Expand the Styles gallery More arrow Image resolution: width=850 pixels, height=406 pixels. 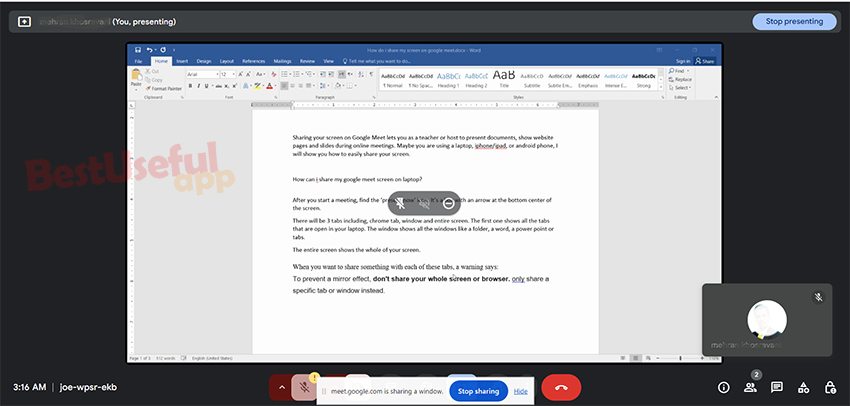(661, 87)
